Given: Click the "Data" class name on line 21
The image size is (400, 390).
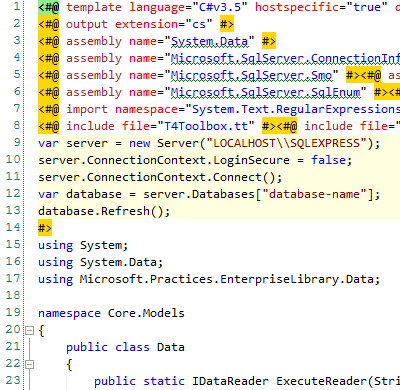Looking at the screenshot, I should pos(171,347).
